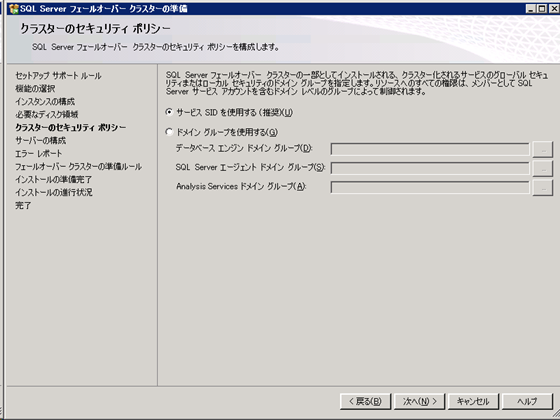This screenshot has height=420, width=560.
Task: Open help with the ヘルプ button
Action: (x=527, y=401)
